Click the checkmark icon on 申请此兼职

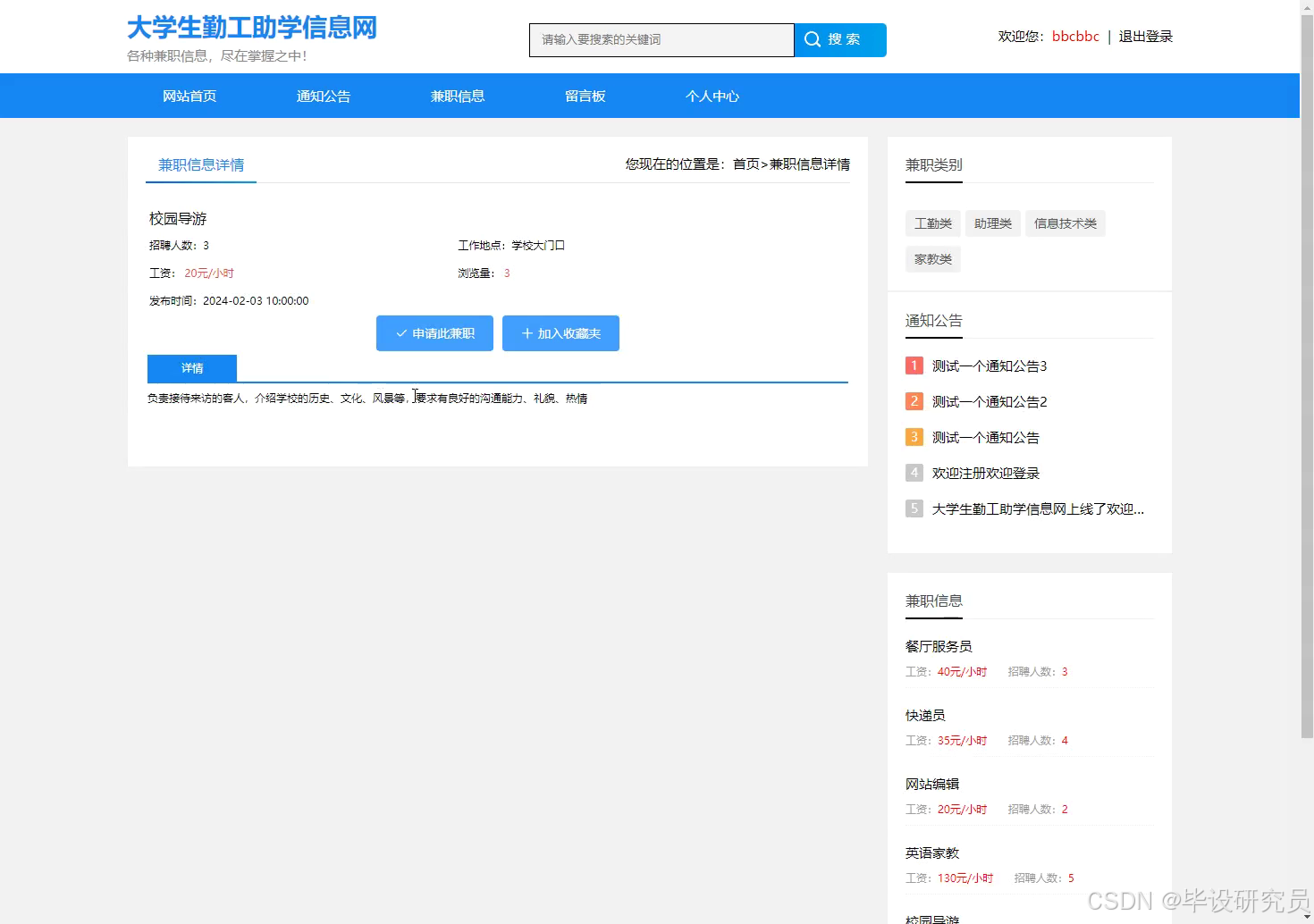pos(401,333)
